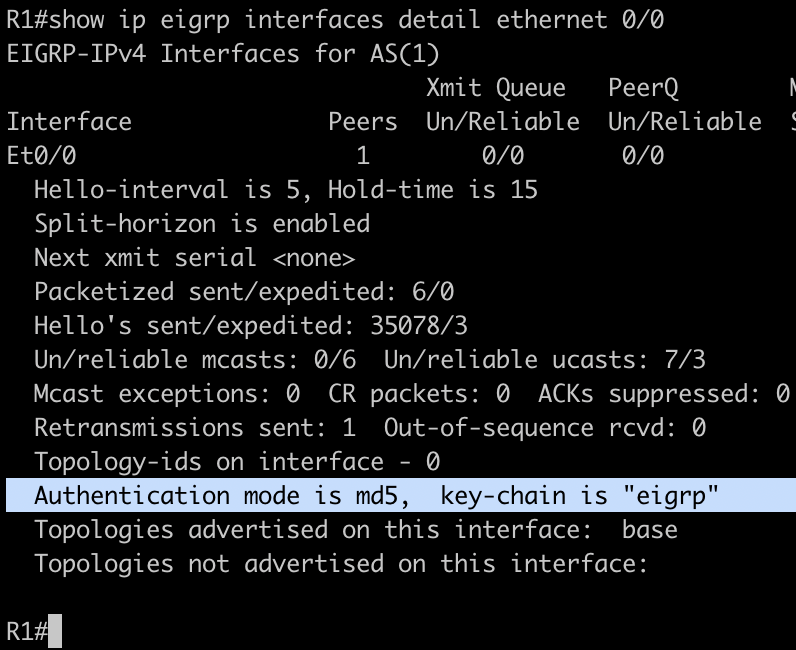Click the Topologies not advertised line

[x=341, y=563]
